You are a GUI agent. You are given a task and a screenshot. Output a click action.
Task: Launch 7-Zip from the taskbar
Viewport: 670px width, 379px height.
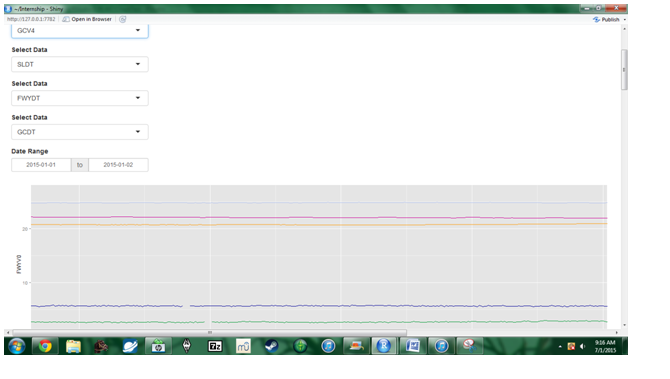(x=215, y=346)
